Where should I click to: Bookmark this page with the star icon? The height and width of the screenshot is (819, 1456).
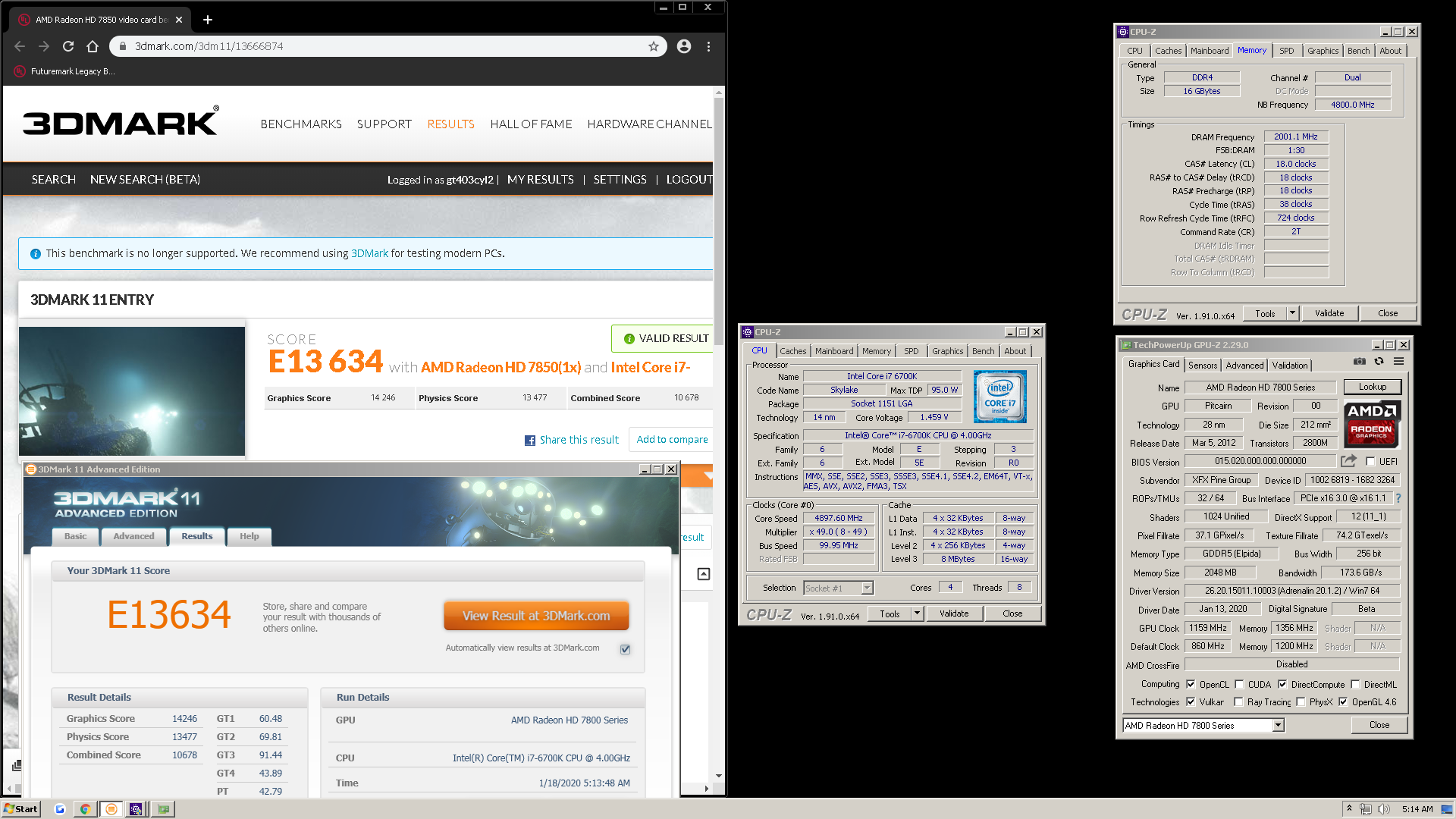[x=654, y=46]
